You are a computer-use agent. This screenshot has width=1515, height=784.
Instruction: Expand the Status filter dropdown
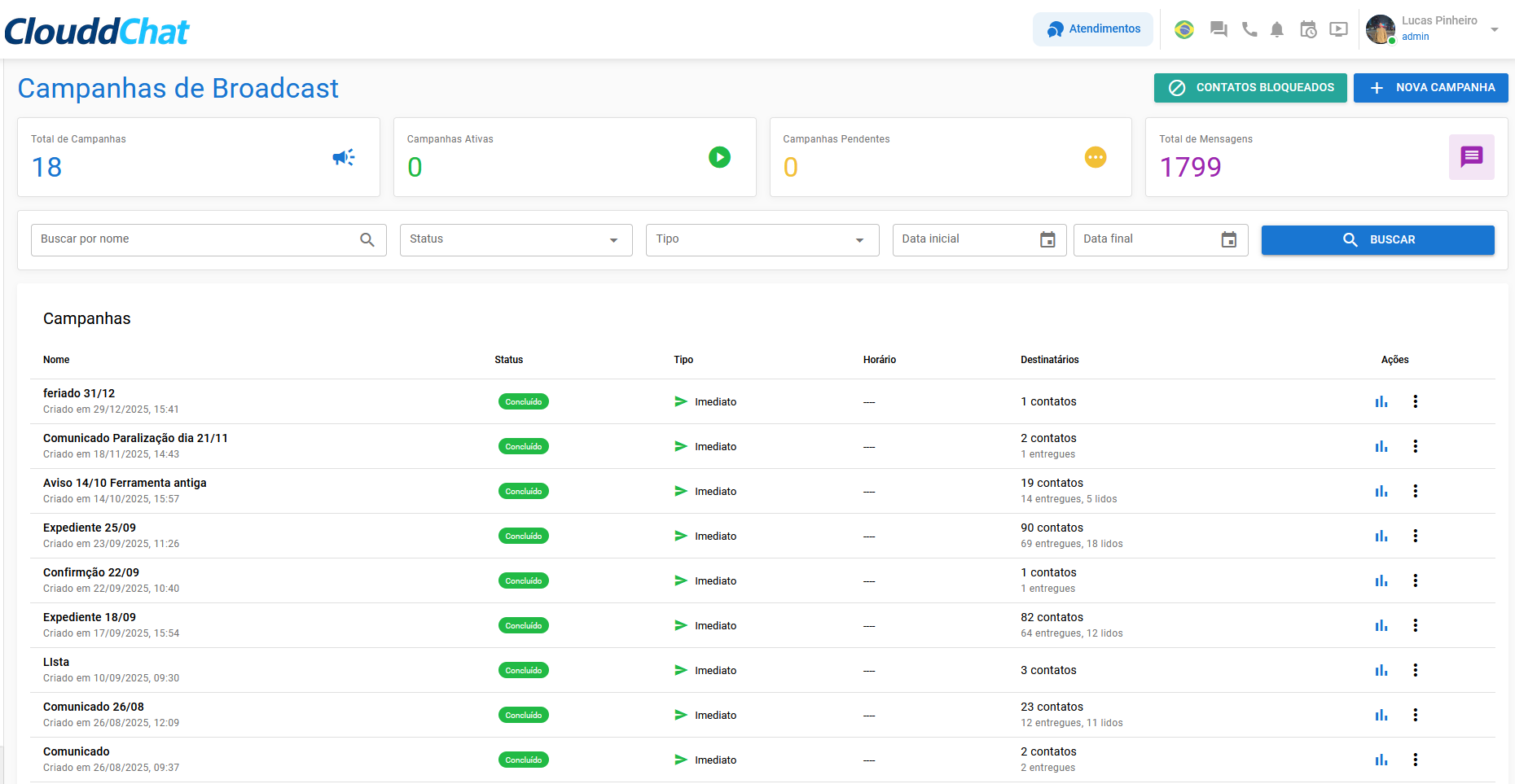point(516,240)
